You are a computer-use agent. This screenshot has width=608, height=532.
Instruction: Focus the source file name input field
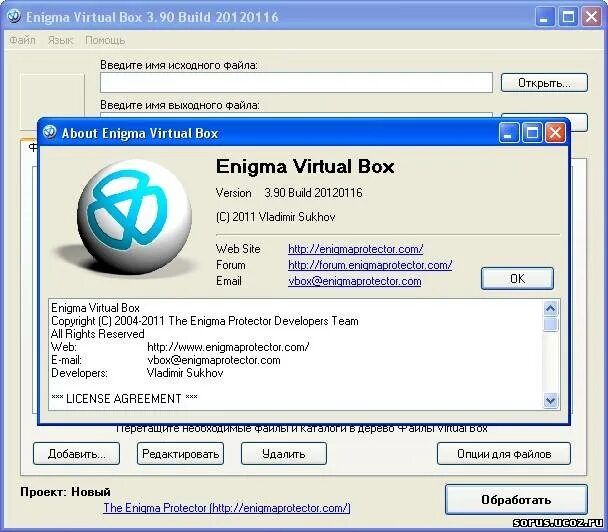click(x=296, y=82)
